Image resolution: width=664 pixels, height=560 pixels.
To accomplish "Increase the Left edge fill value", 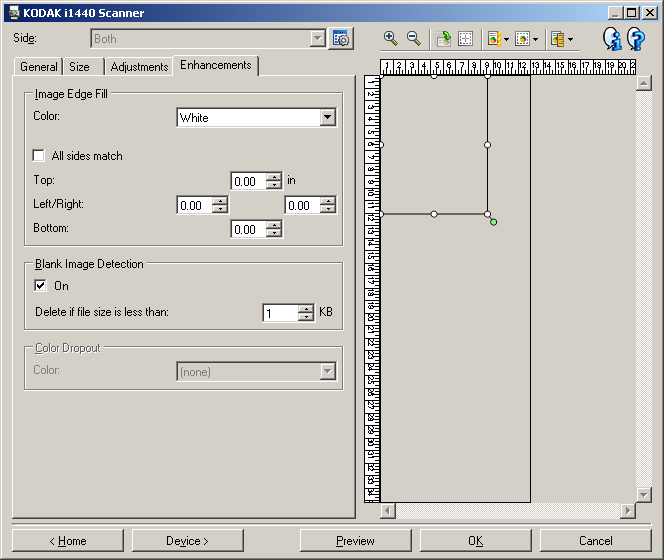I will pos(220,201).
